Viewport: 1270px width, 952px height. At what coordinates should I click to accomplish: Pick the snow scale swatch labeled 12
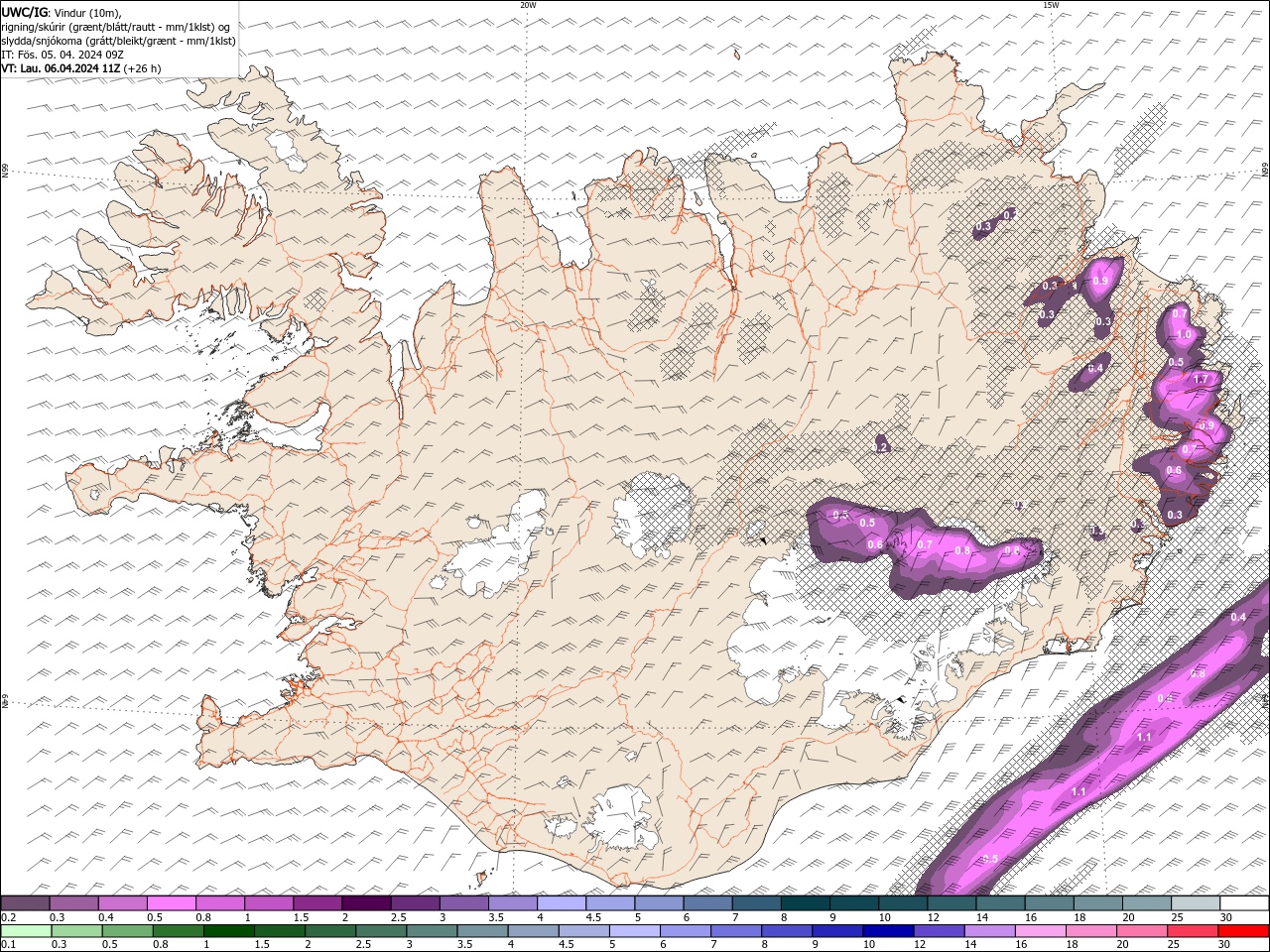952,903
